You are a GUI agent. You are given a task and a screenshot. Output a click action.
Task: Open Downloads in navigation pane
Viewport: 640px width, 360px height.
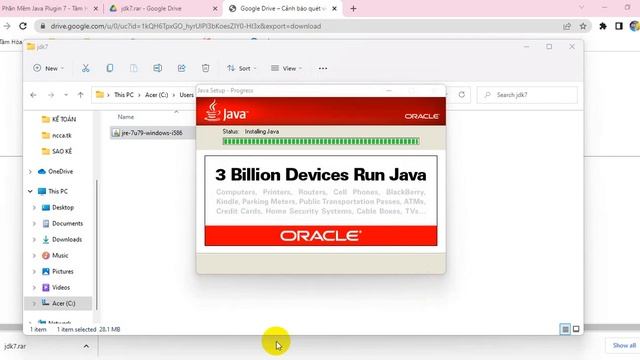point(62,240)
